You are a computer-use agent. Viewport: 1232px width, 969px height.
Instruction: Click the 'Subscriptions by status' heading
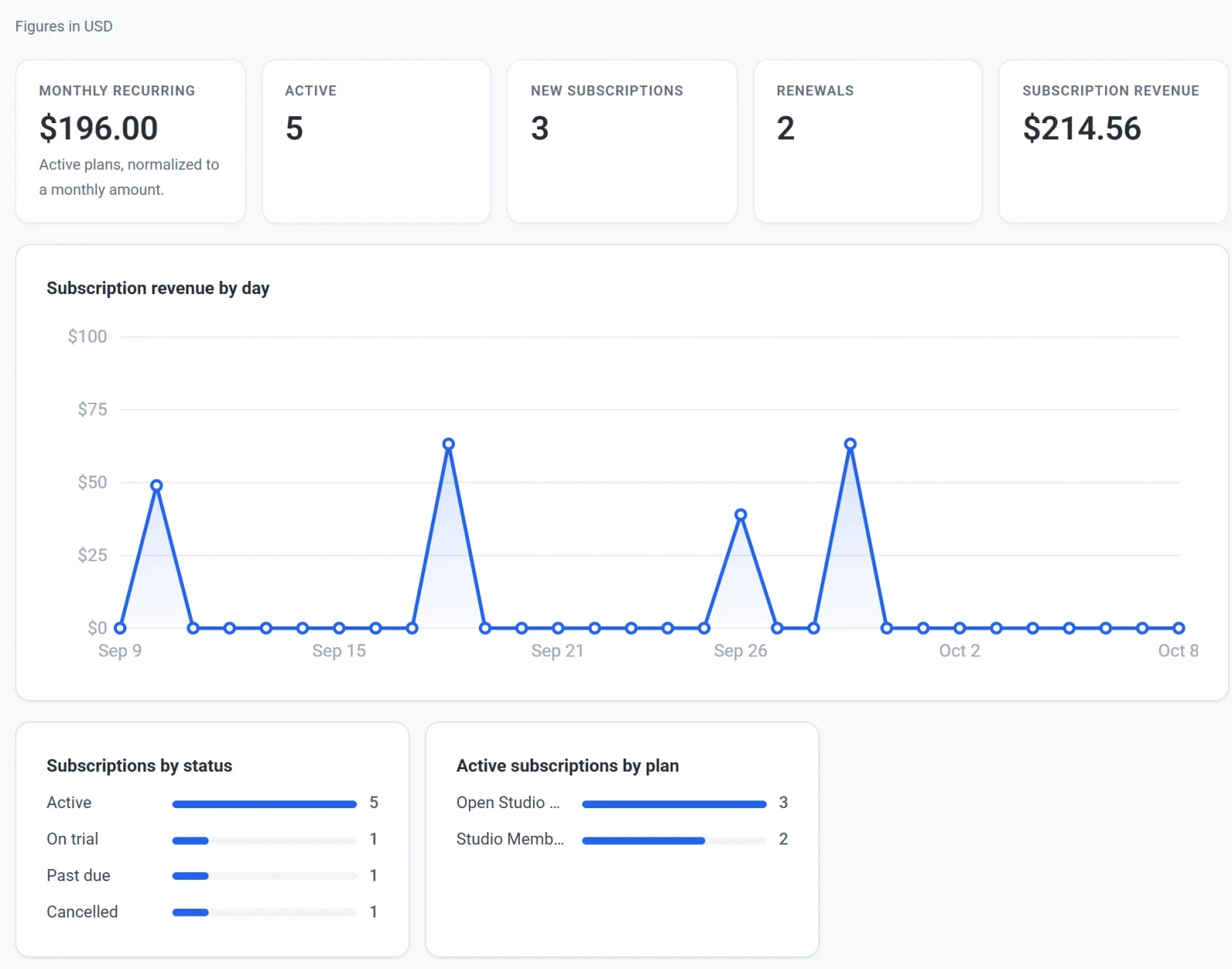[139, 766]
